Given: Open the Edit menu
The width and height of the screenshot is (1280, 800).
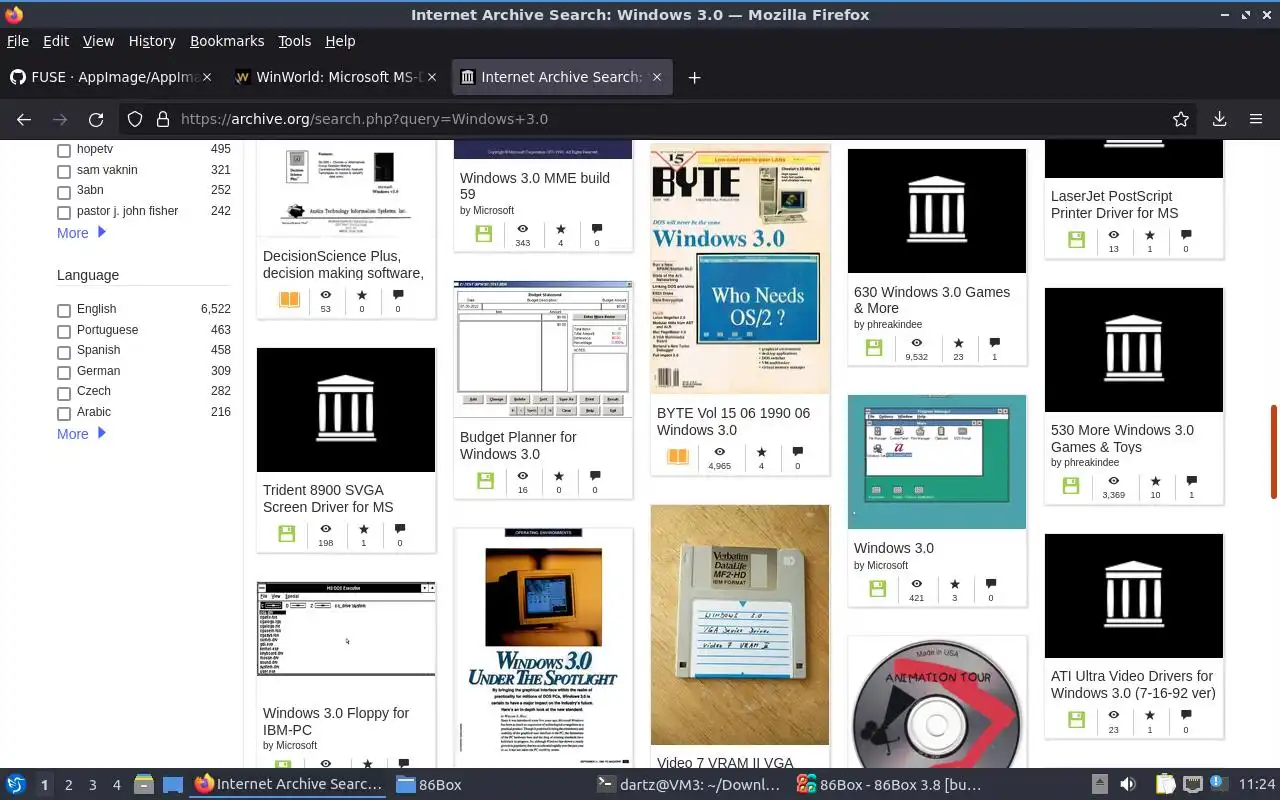Looking at the screenshot, I should (x=56, y=41).
